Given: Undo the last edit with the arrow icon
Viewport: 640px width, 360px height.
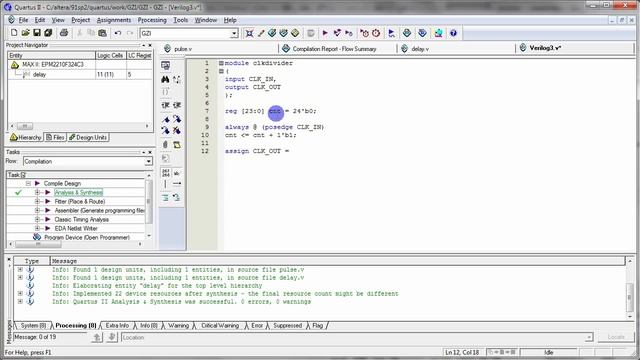Looking at the screenshot, I should point(118,33).
